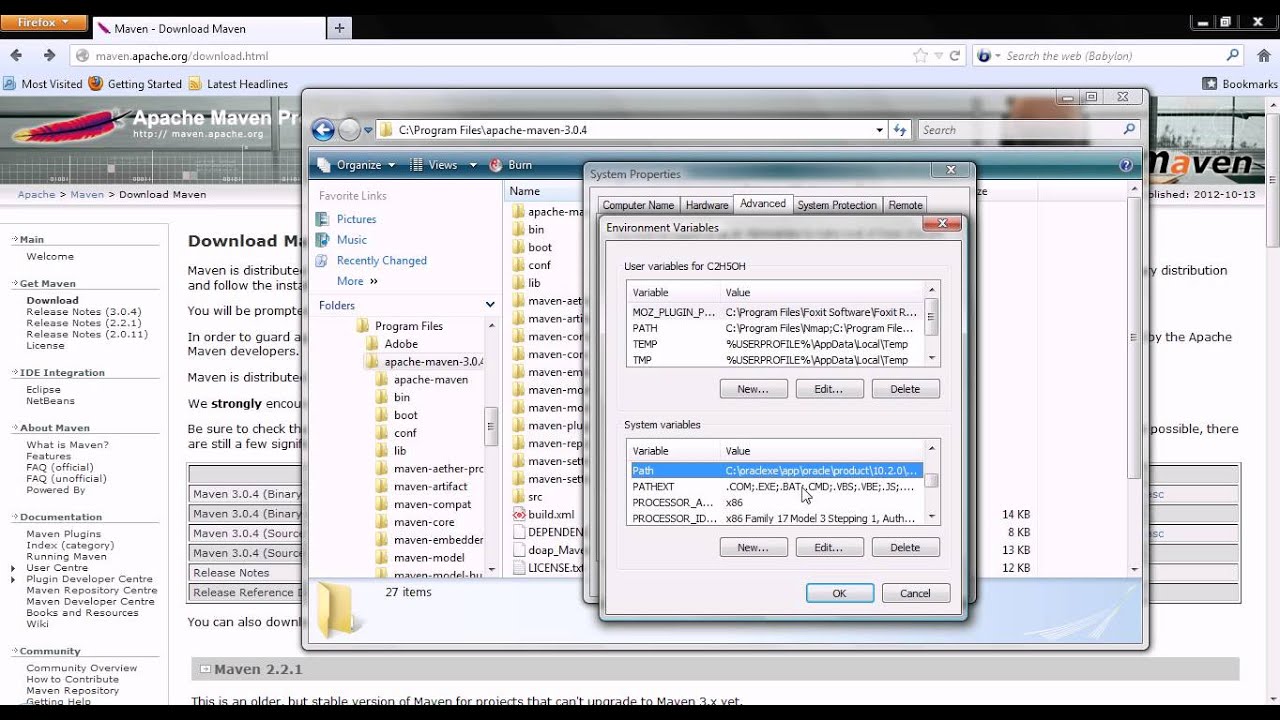Reload the Maven download page
This screenshot has height=720, width=1280.
click(955, 56)
